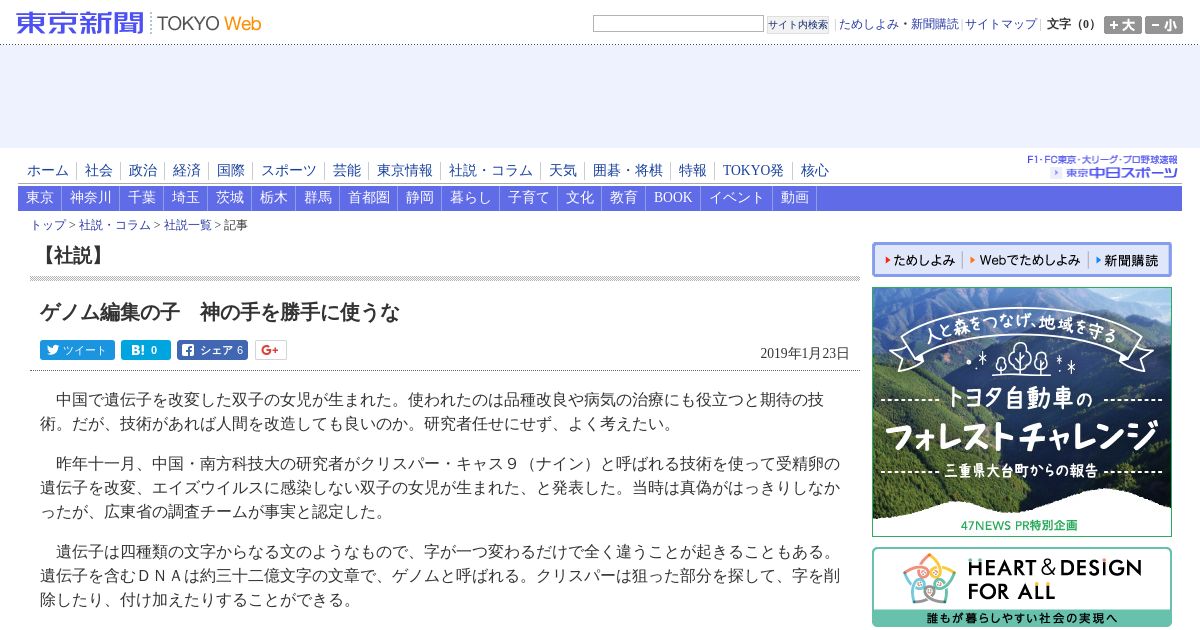Increase text size with +大 button

tap(1122, 25)
